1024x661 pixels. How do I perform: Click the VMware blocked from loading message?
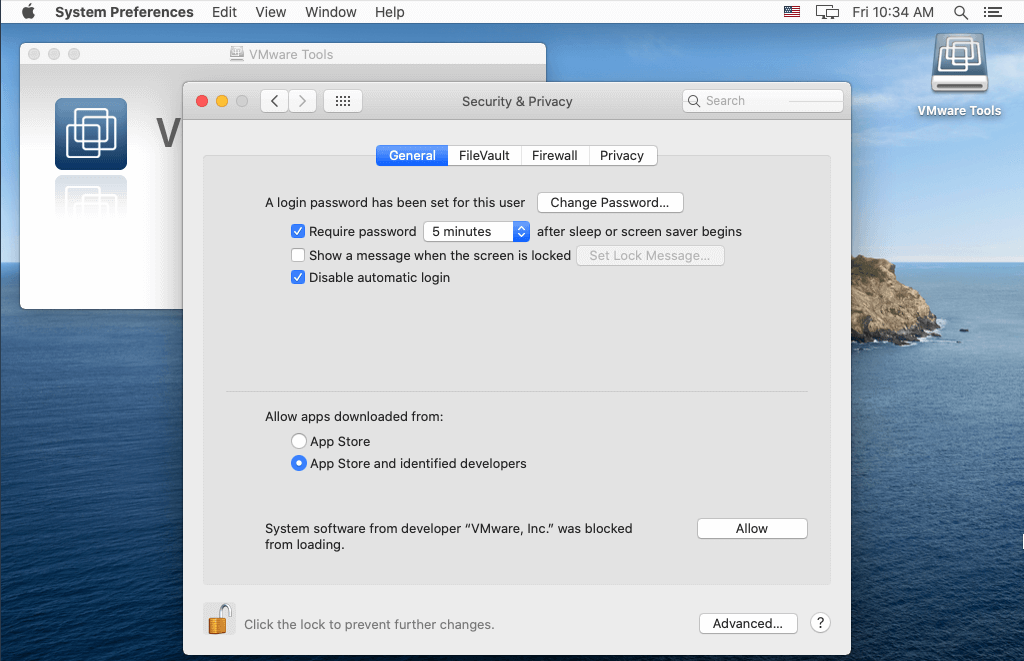click(x=448, y=536)
